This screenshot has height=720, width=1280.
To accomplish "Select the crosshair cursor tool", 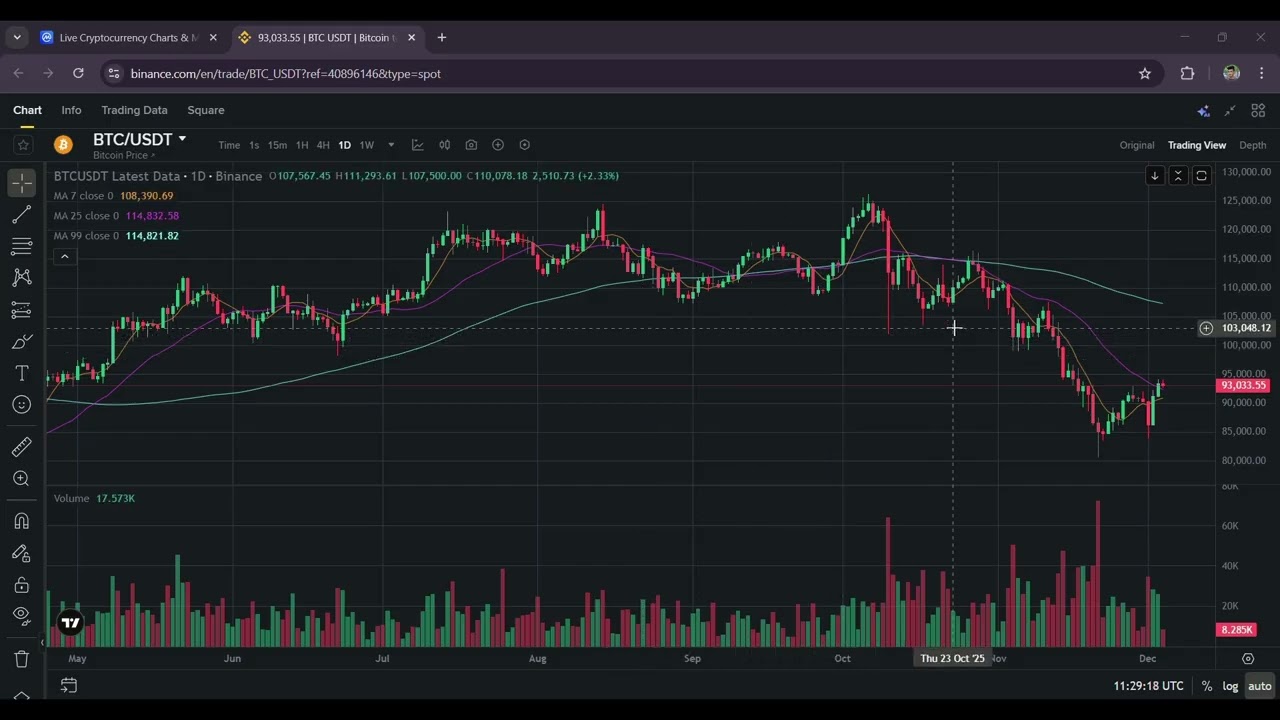I will [21, 183].
